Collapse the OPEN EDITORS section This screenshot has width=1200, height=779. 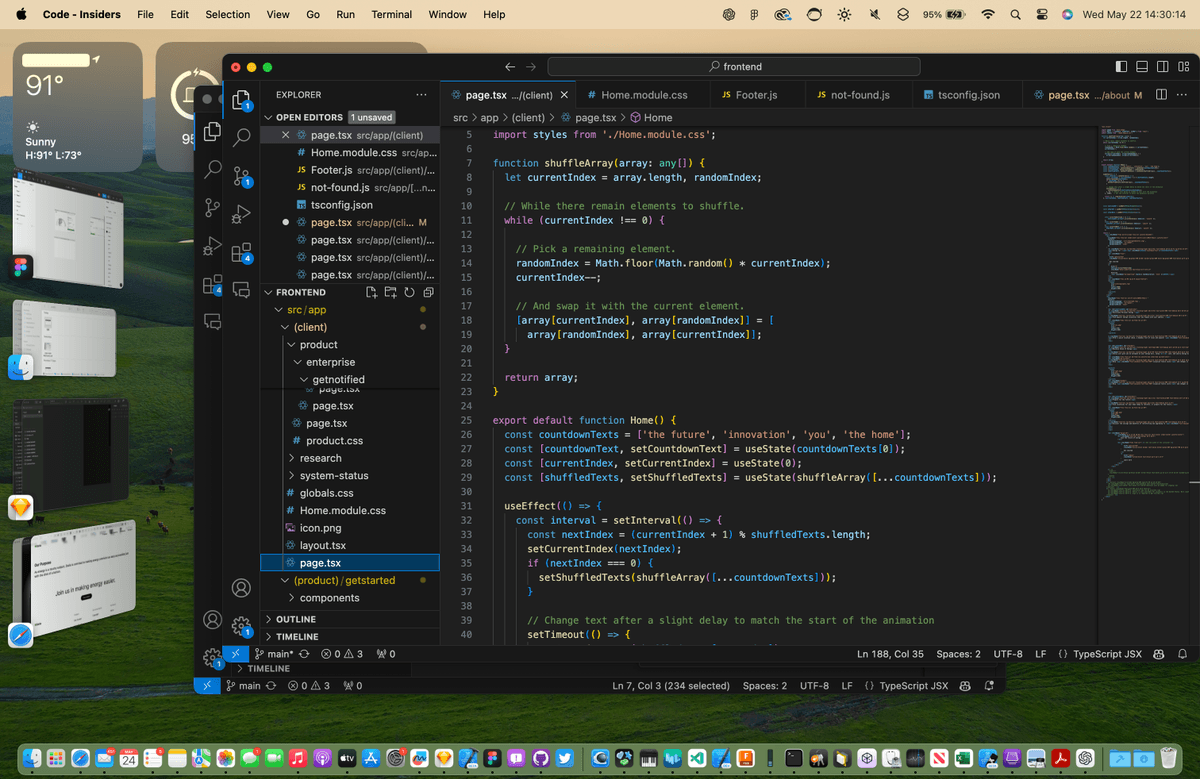[268, 117]
